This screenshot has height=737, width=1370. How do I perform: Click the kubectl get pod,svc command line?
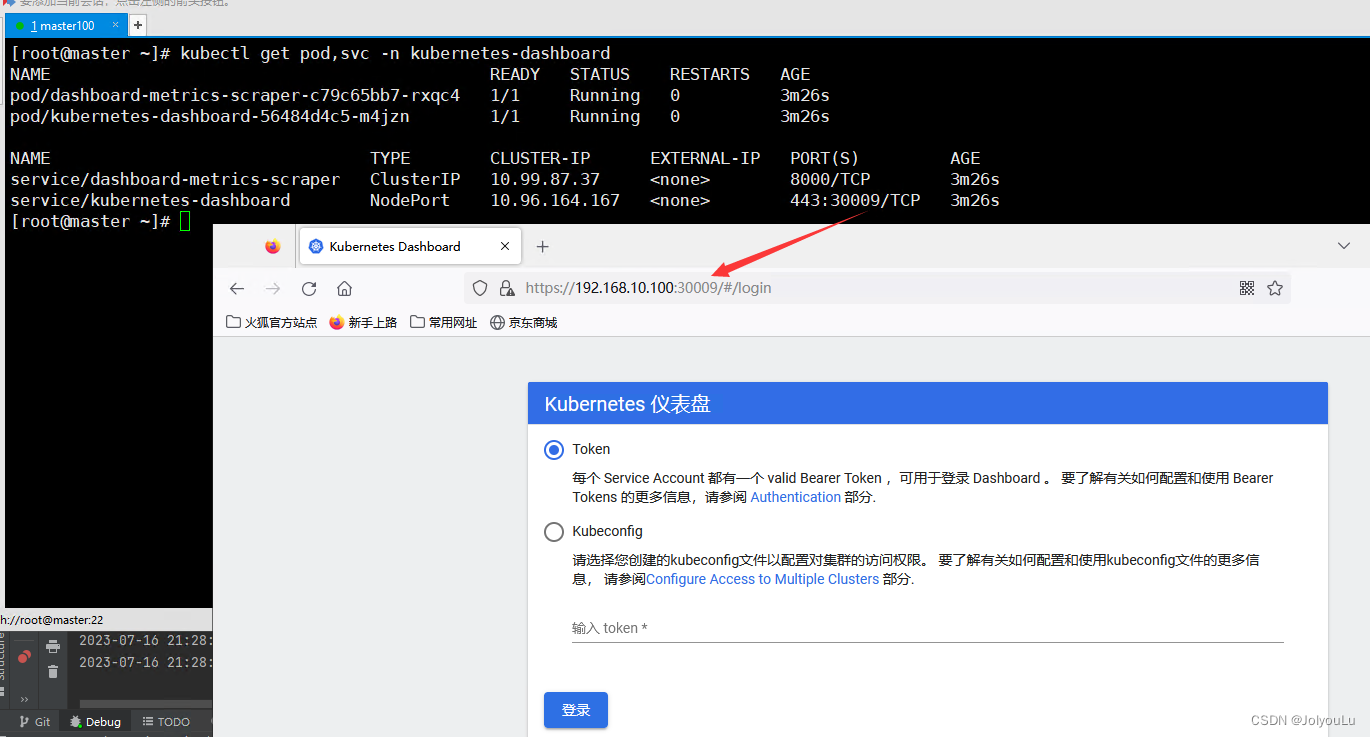pyautogui.click(x=395, y=53)
